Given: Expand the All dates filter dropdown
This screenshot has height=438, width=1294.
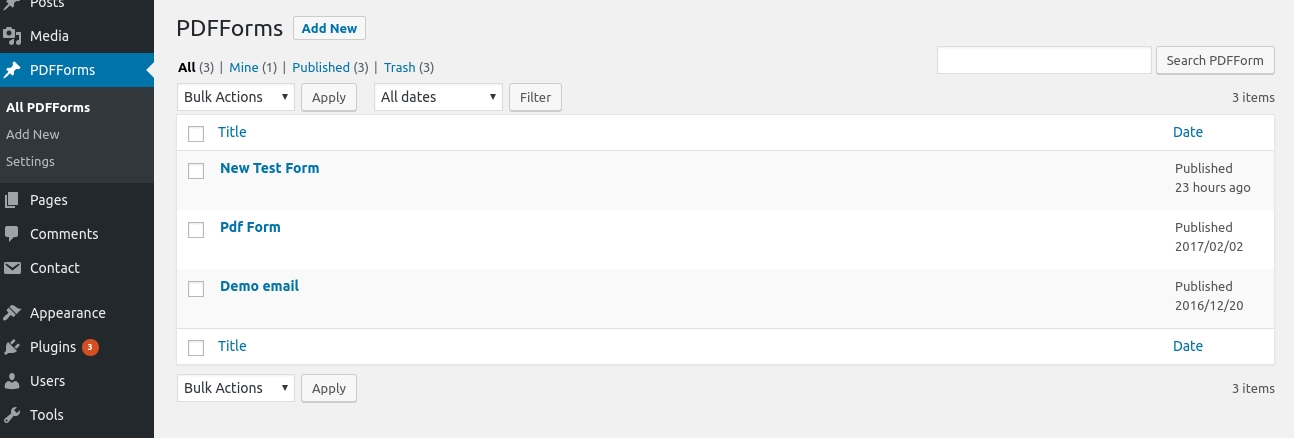Looking at the screenshot, I should tap(438, 97).
